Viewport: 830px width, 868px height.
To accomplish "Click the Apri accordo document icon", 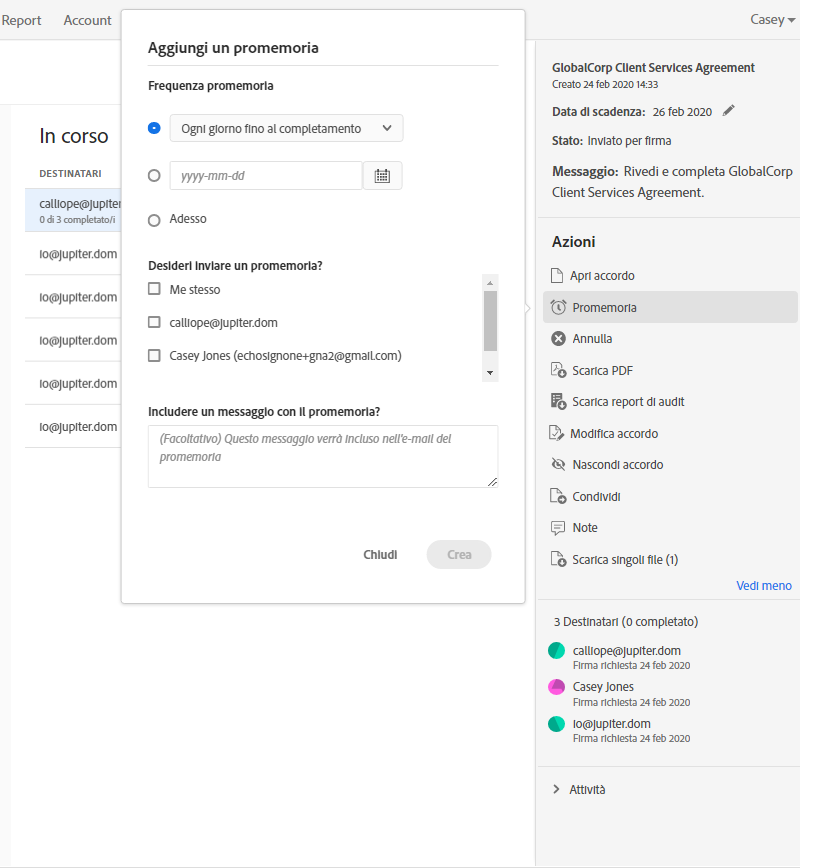I will click(558, 275).
